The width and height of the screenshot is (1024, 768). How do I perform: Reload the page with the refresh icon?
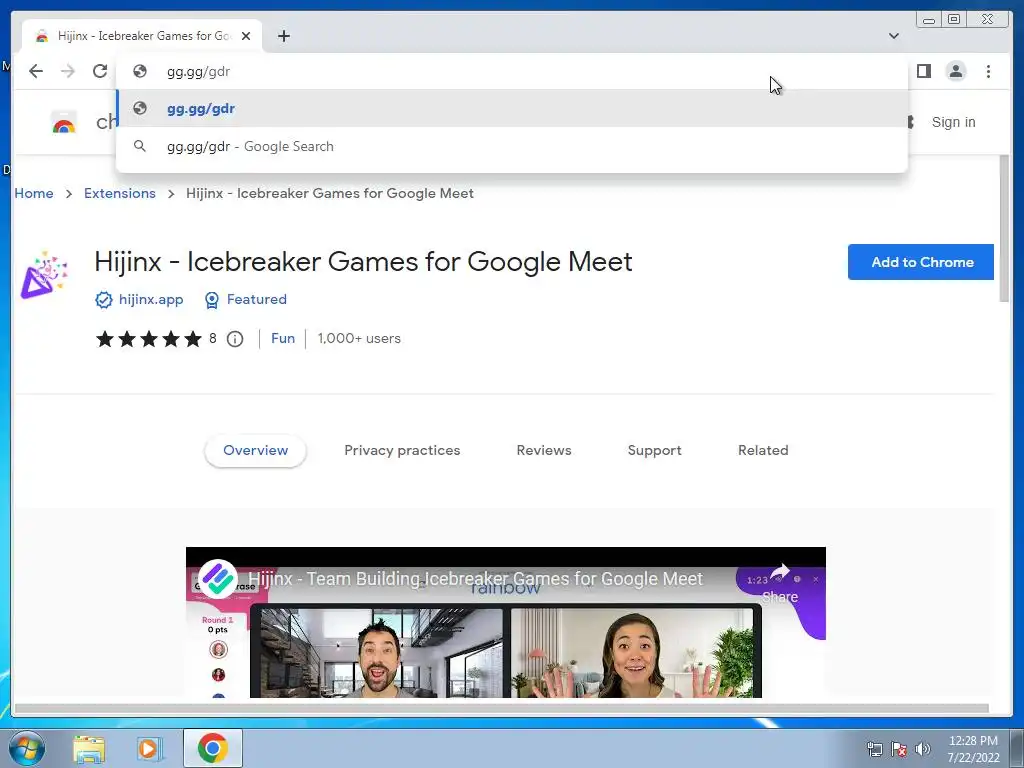(x=100, y=71)
